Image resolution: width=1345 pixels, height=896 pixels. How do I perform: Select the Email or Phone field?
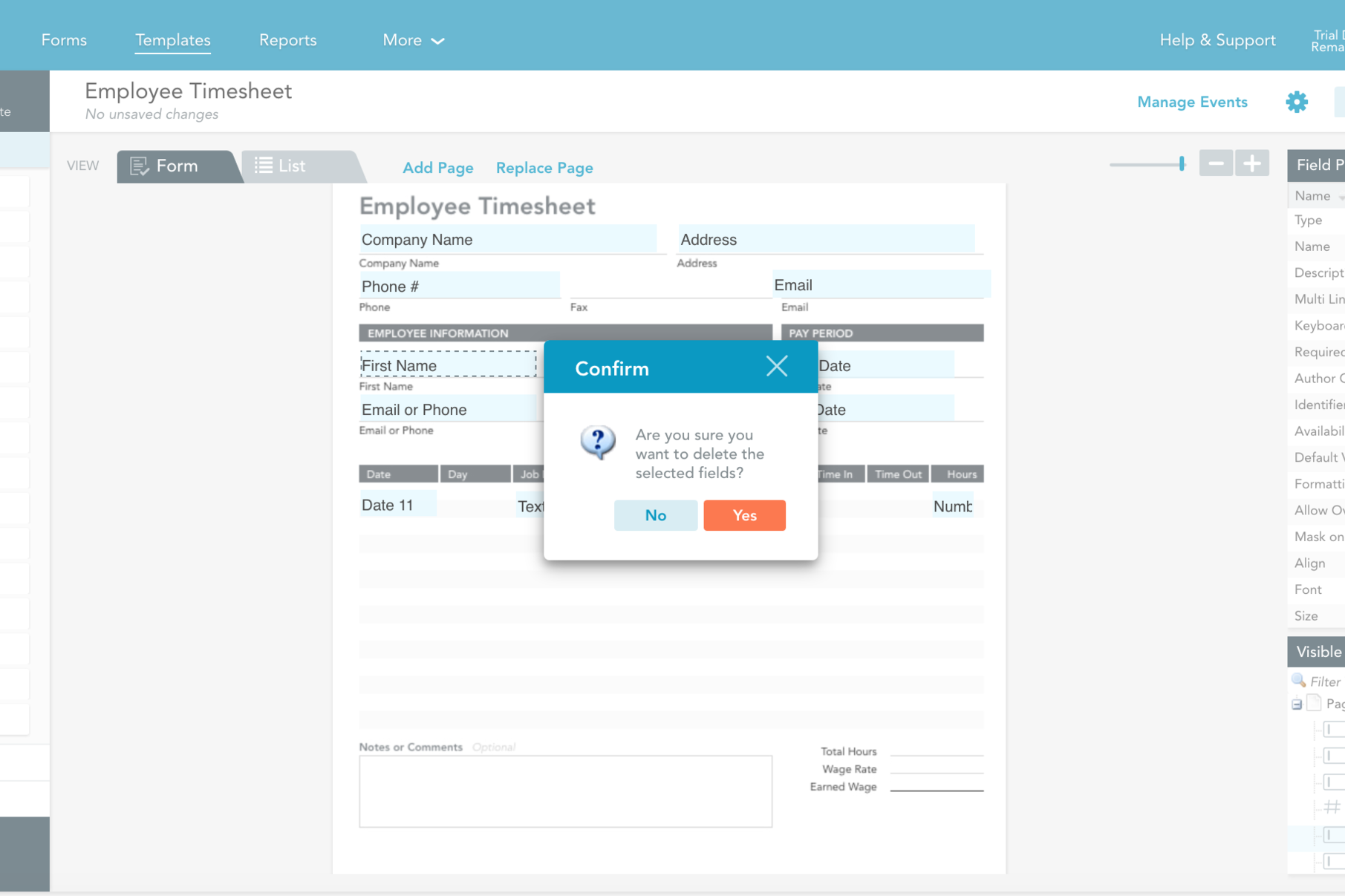point(450,409)
